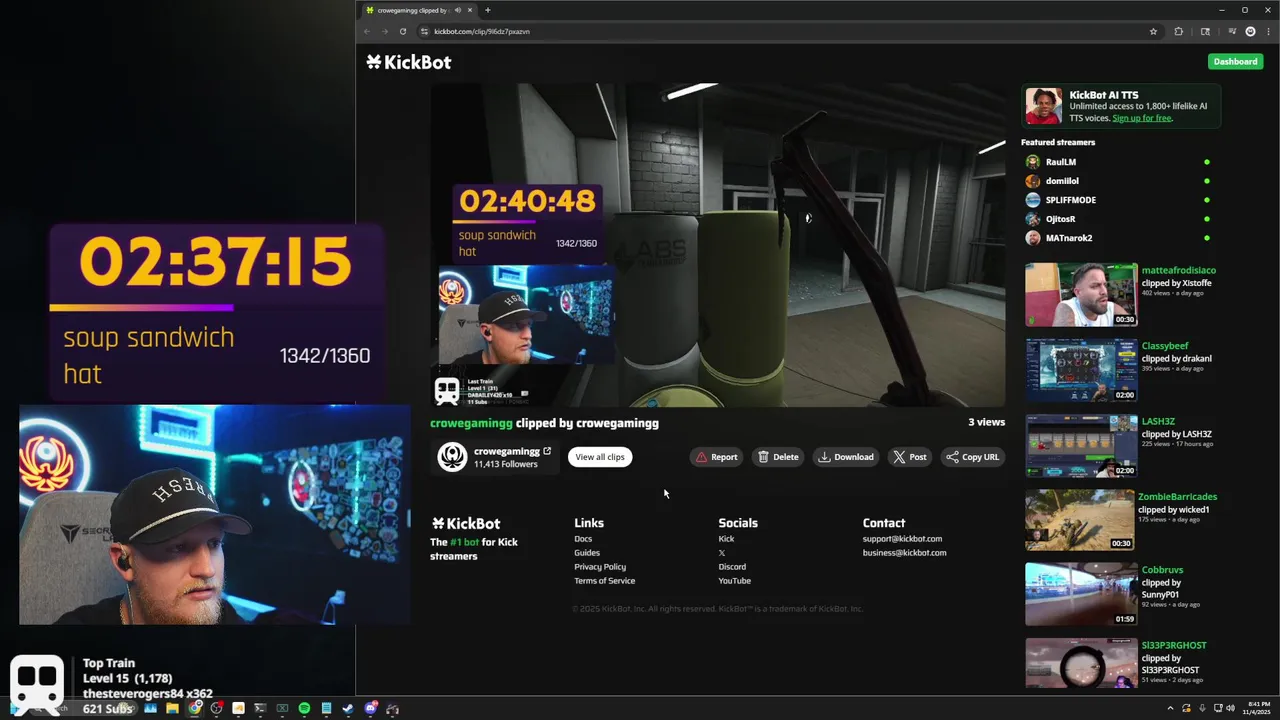Open Steam from the taskbar

tap(348, 709)
